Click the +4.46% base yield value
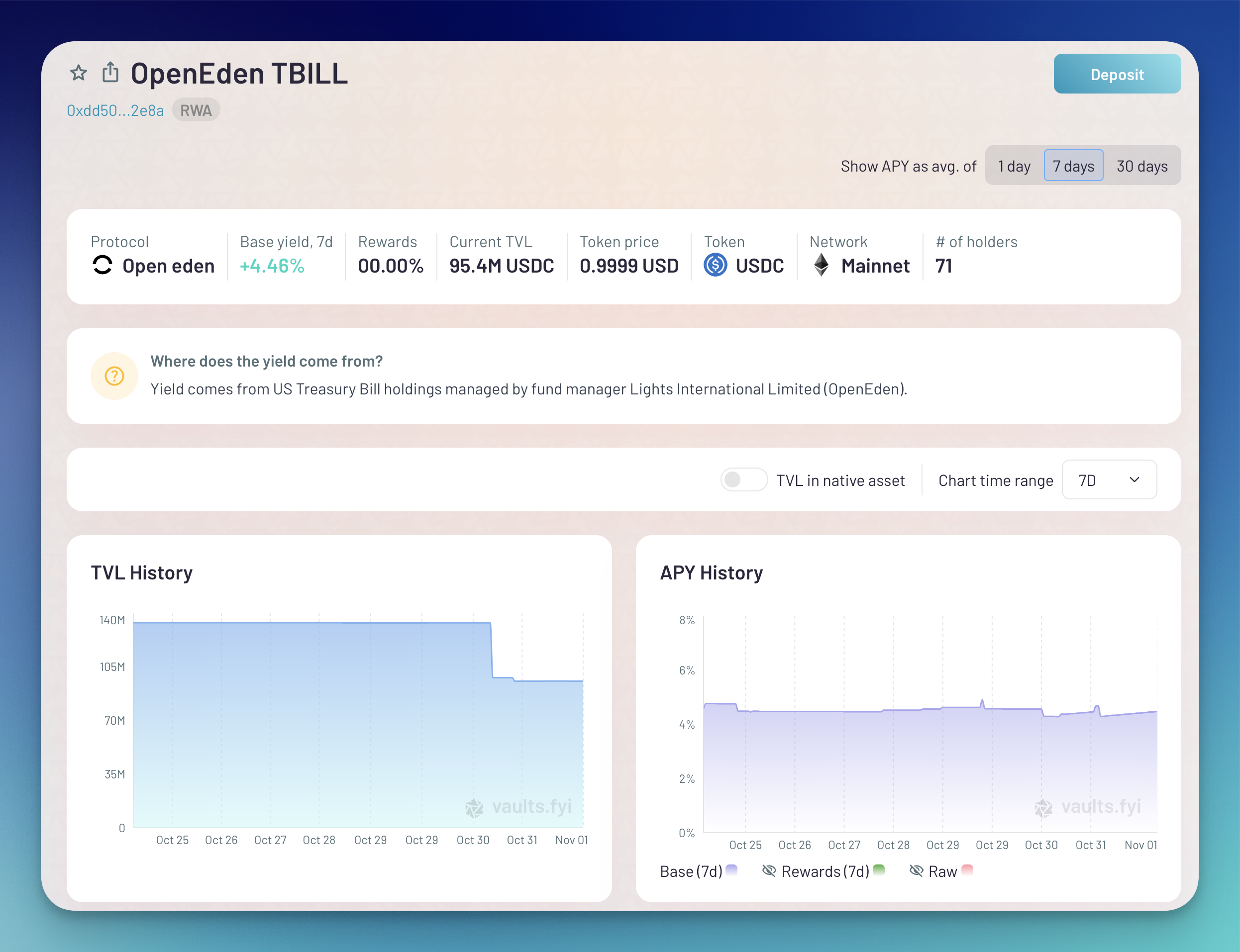 (272, 266)
